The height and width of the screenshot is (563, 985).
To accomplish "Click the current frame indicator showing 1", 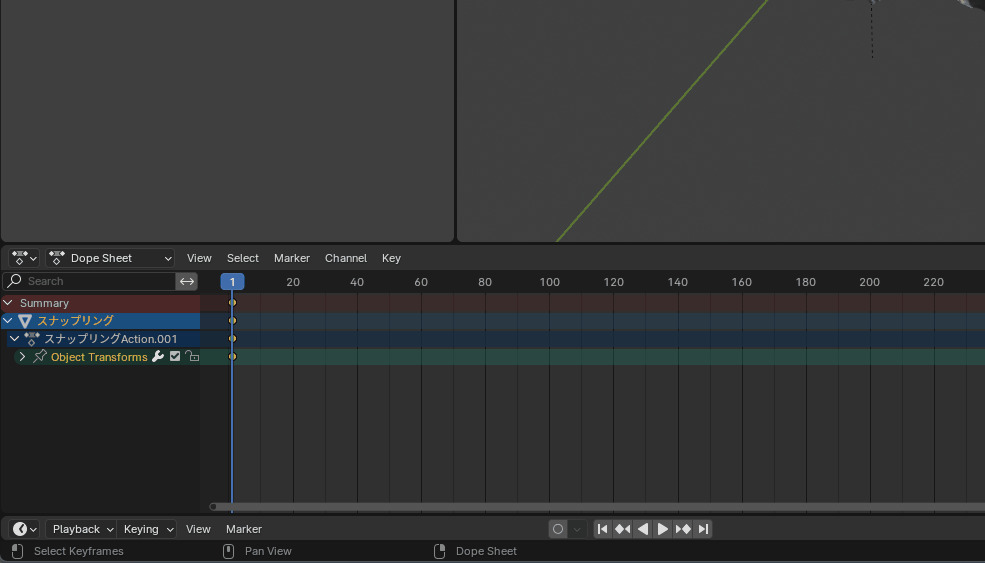I will (x=232, y=282).
